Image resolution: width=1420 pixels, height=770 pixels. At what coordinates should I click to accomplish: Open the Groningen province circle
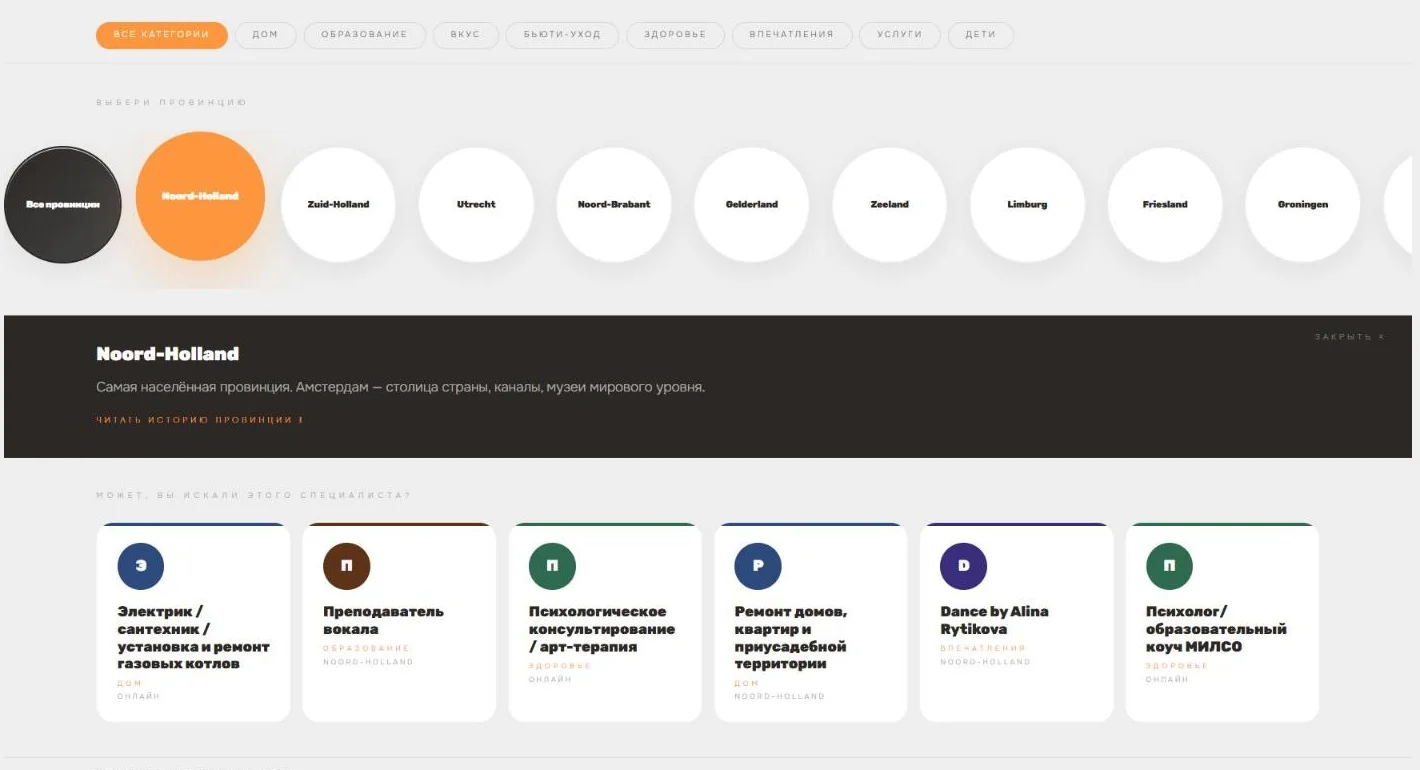click(x=1303, y=205)
